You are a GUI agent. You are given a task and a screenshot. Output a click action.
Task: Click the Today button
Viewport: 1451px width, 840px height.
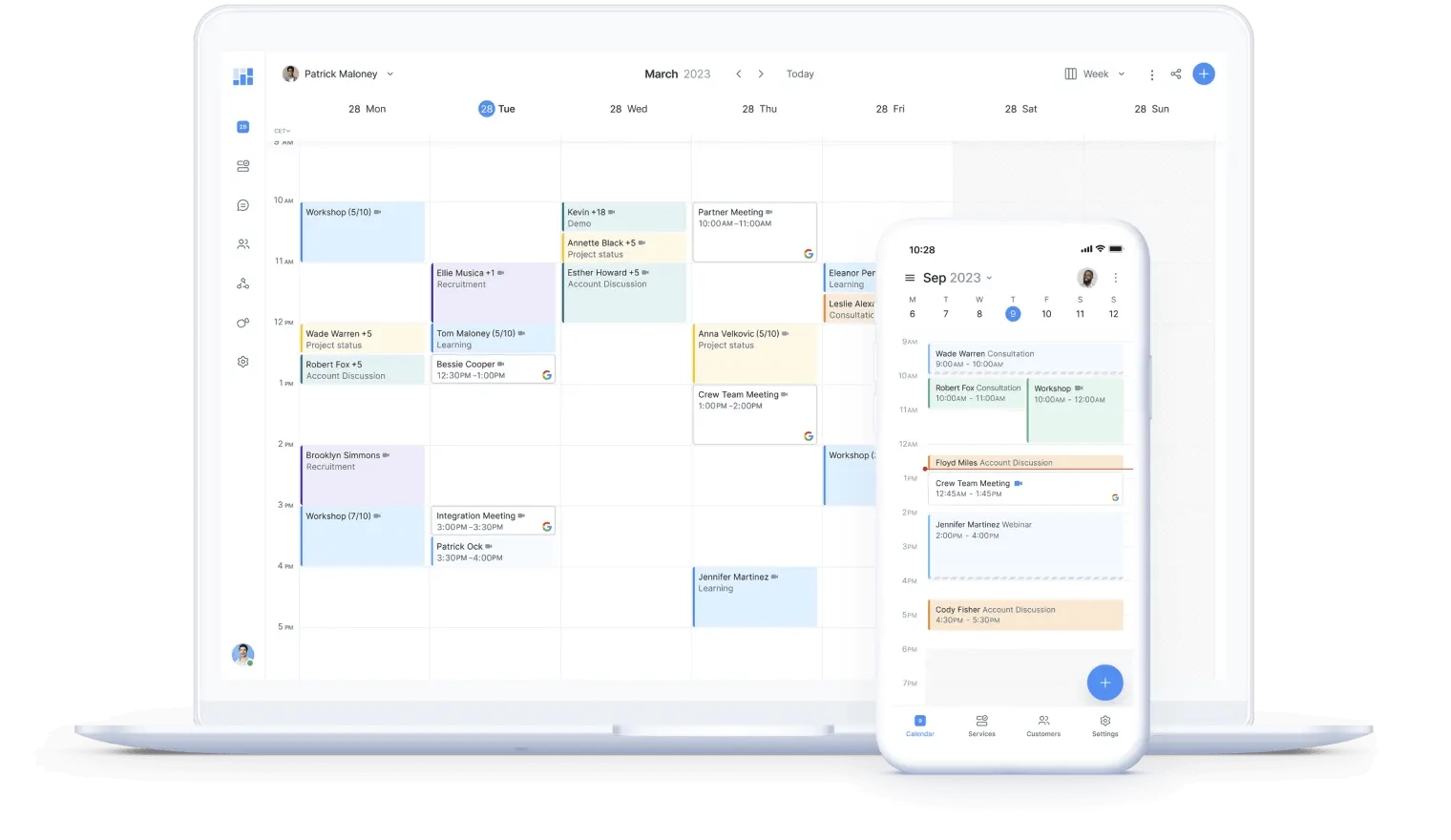point(800,73)
